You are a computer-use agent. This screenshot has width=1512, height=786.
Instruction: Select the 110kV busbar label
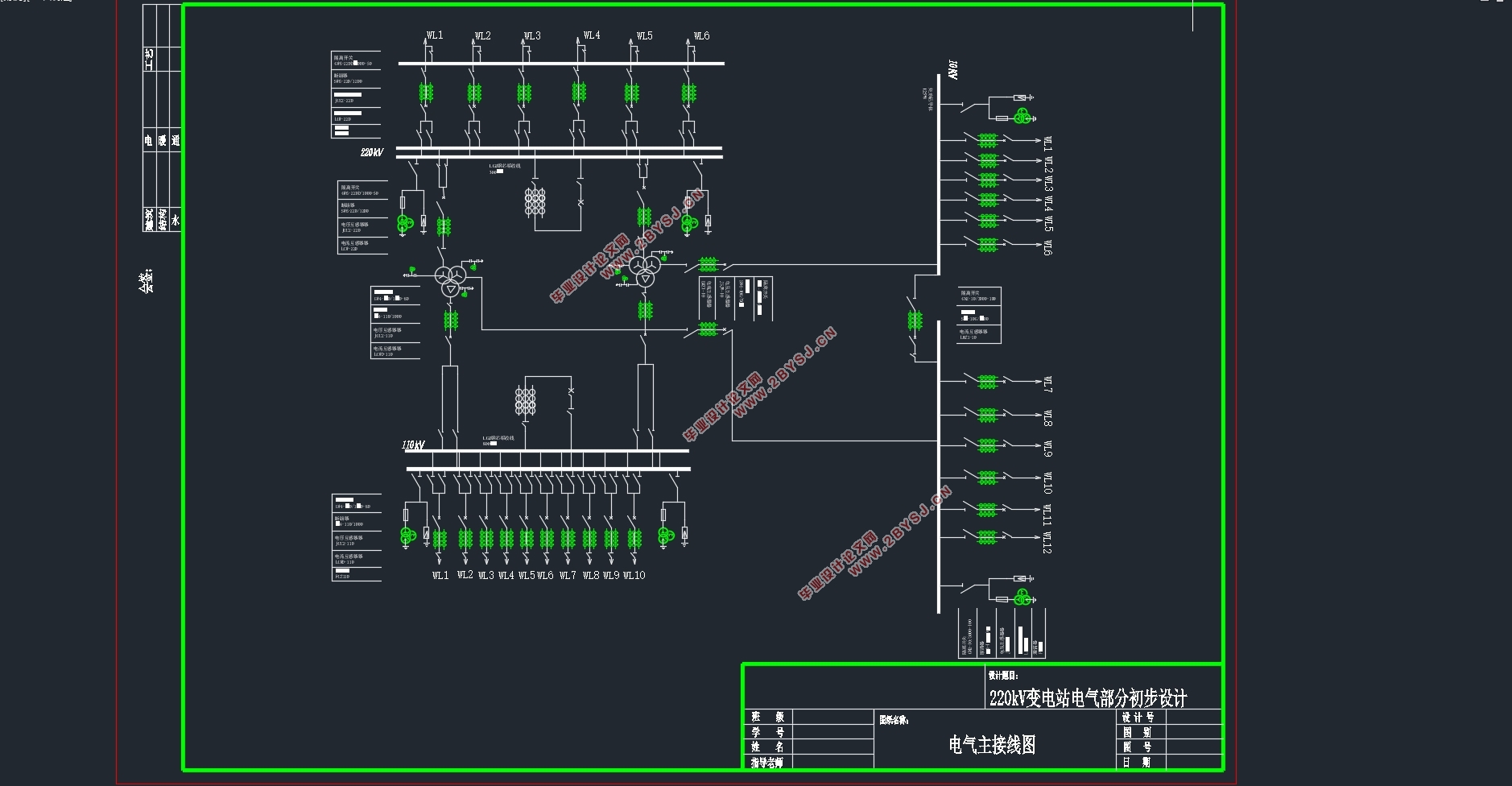pos(413,445)
